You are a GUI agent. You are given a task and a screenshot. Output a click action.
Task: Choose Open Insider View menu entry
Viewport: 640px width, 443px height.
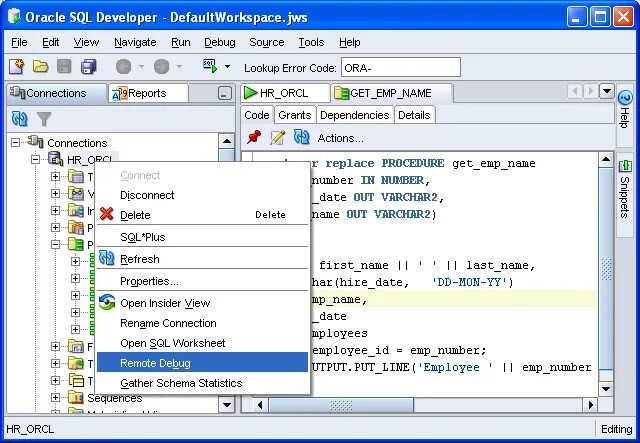pyautogui.click(x=202, y=303)
